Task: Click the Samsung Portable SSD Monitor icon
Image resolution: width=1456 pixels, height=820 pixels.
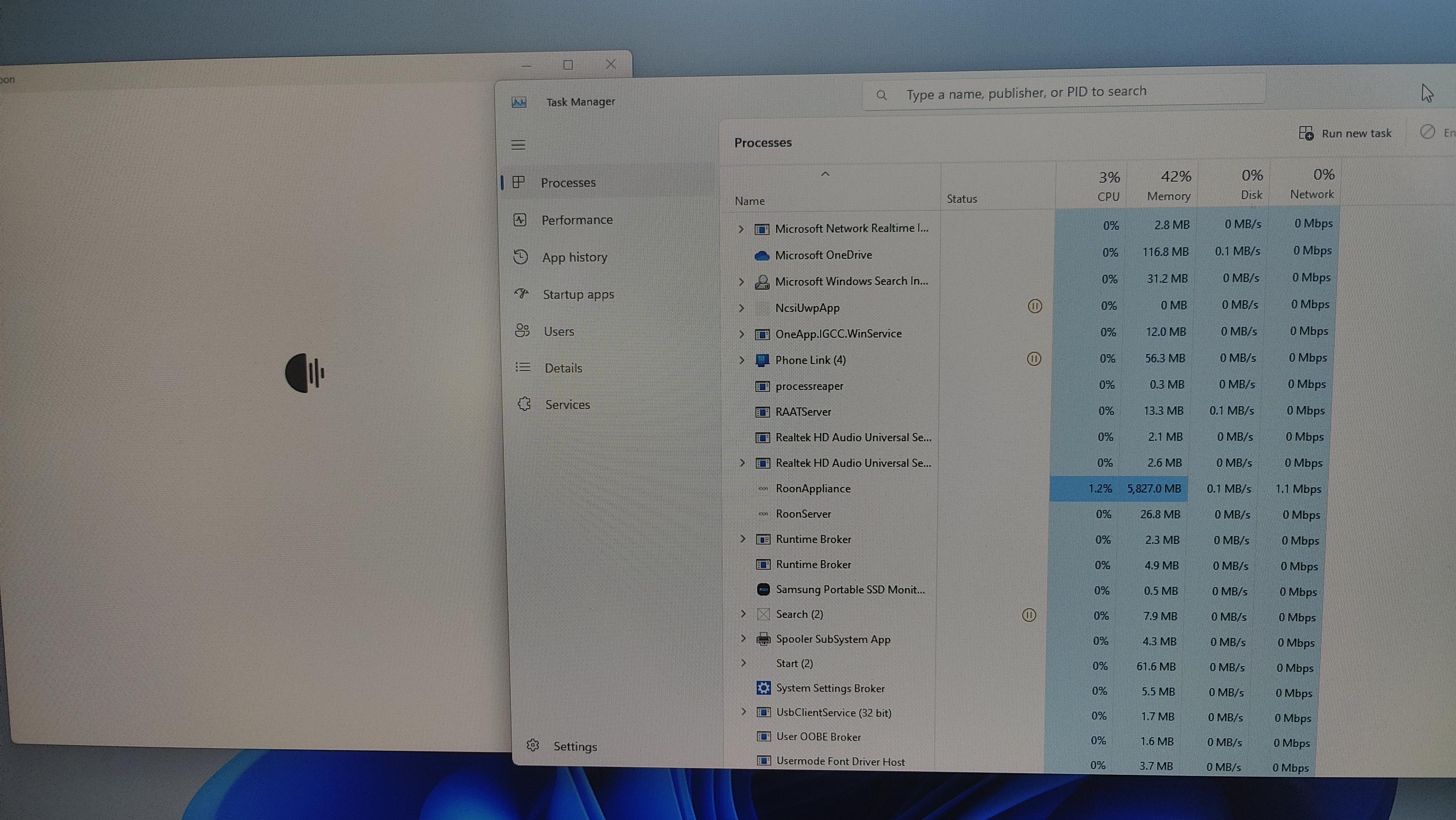Action: click(x=763, y=589)
